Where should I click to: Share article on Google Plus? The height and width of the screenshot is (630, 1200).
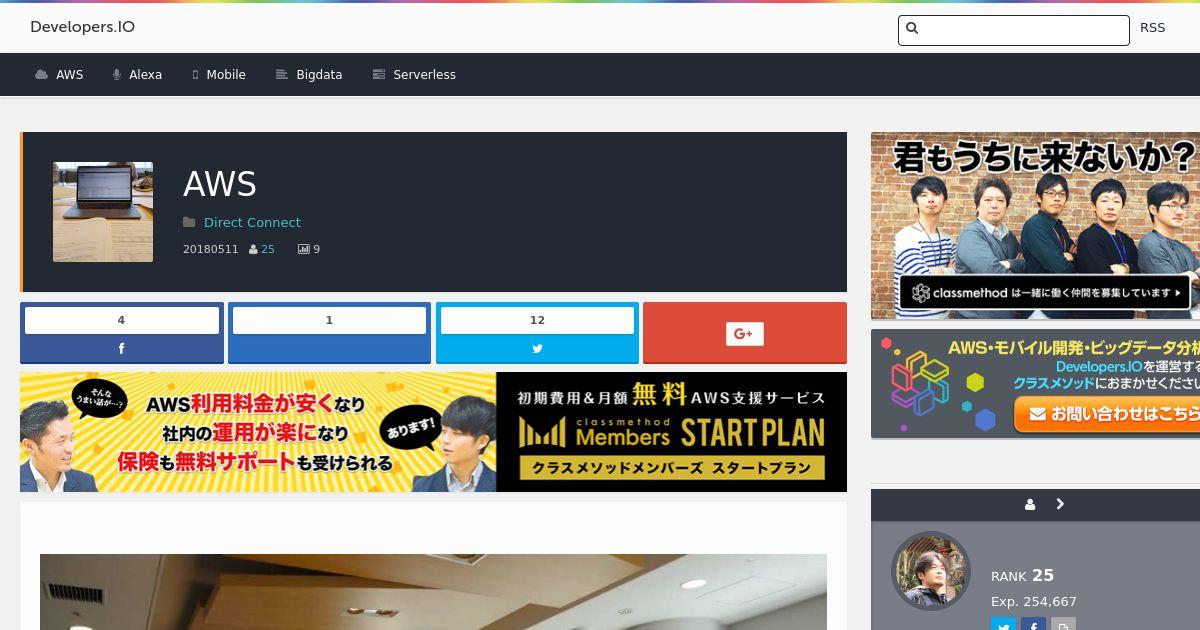[x=745, y=333]
